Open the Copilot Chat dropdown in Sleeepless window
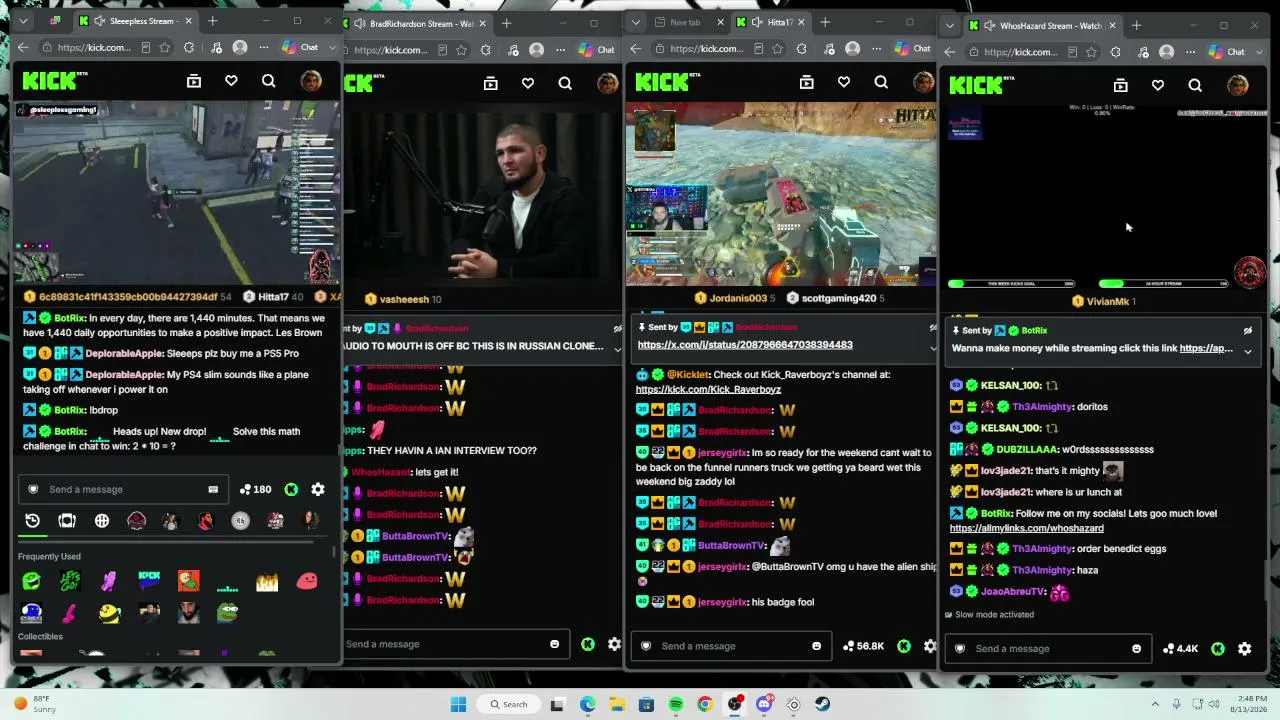The width and height of the screenshot is (1280, 720). [333, 47]
